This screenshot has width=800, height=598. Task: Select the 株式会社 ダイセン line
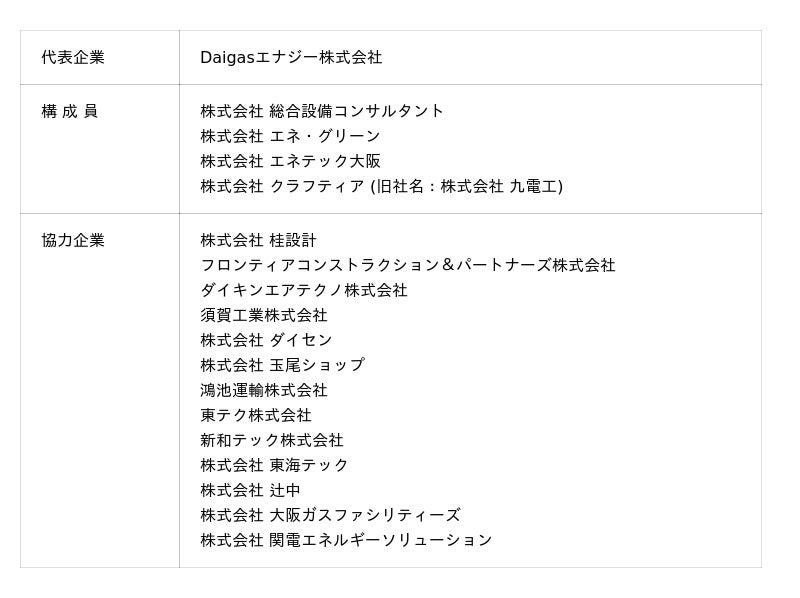point(266,340)
